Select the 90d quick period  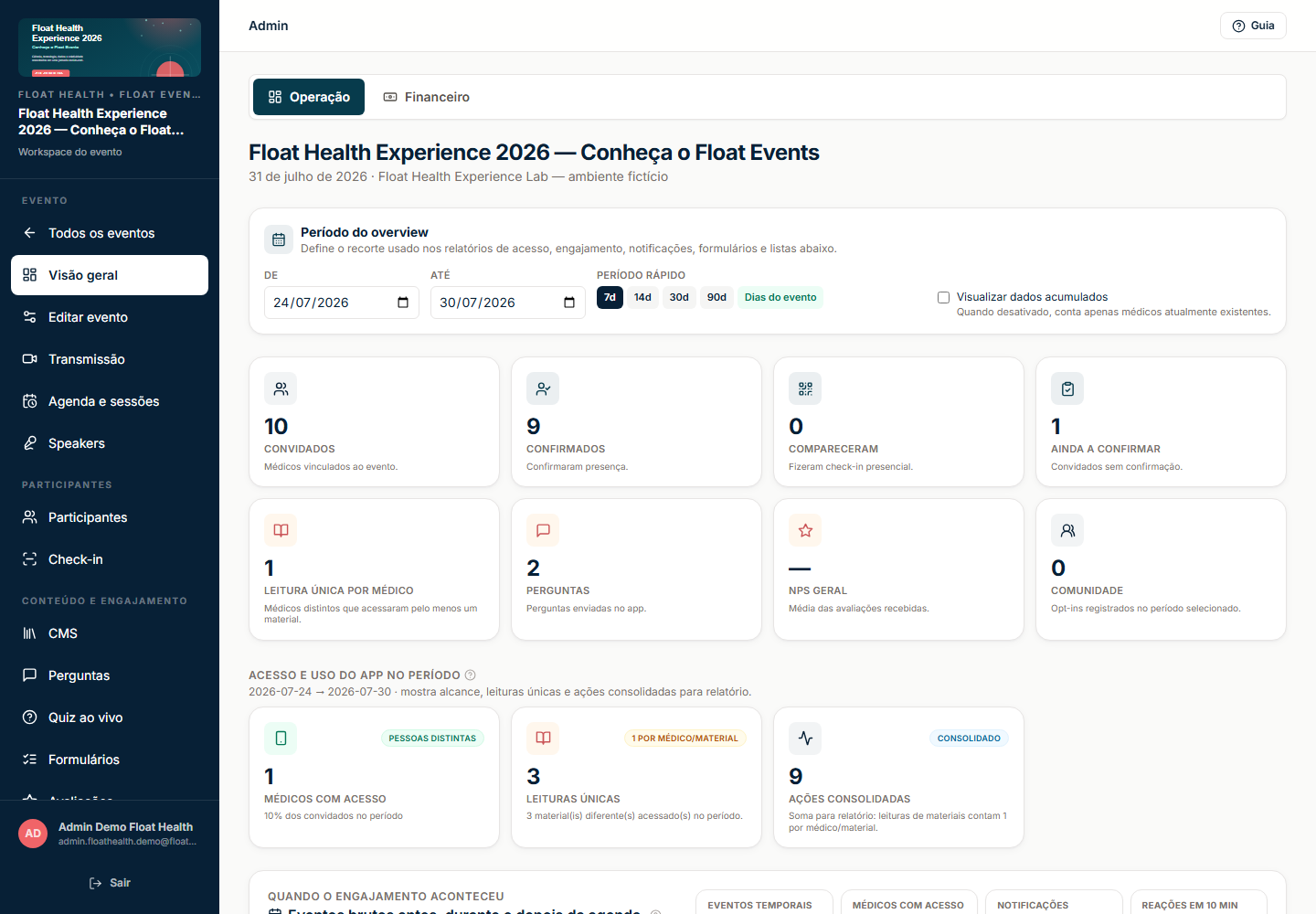pyautogui.click(x=716, y=297)
